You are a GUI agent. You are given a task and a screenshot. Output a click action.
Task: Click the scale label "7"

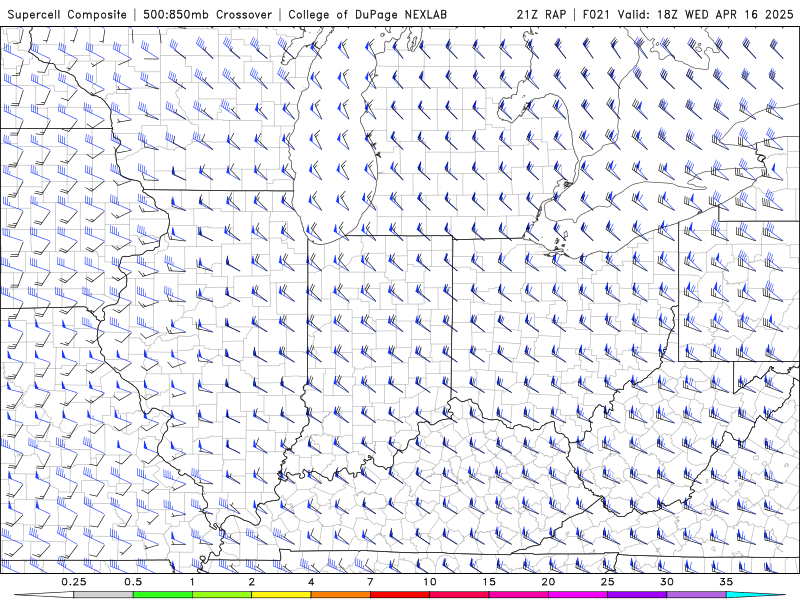370,582
